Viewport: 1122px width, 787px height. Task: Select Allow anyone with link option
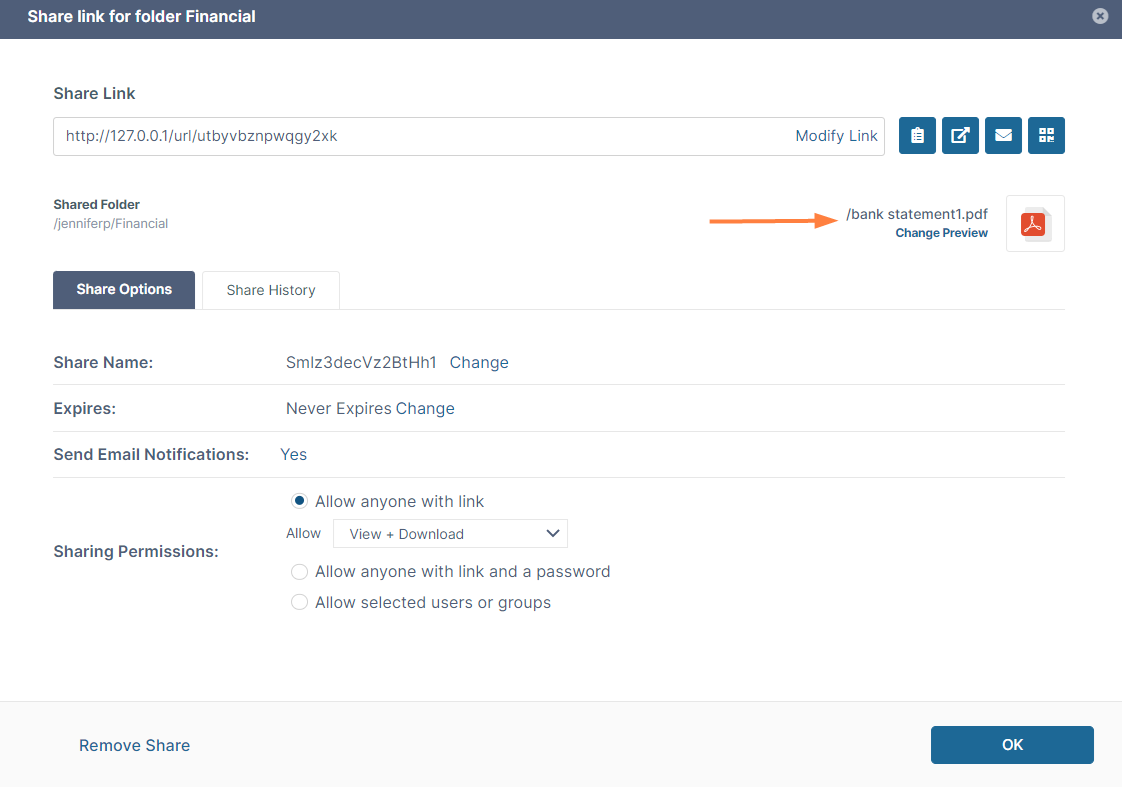(299, 501)
